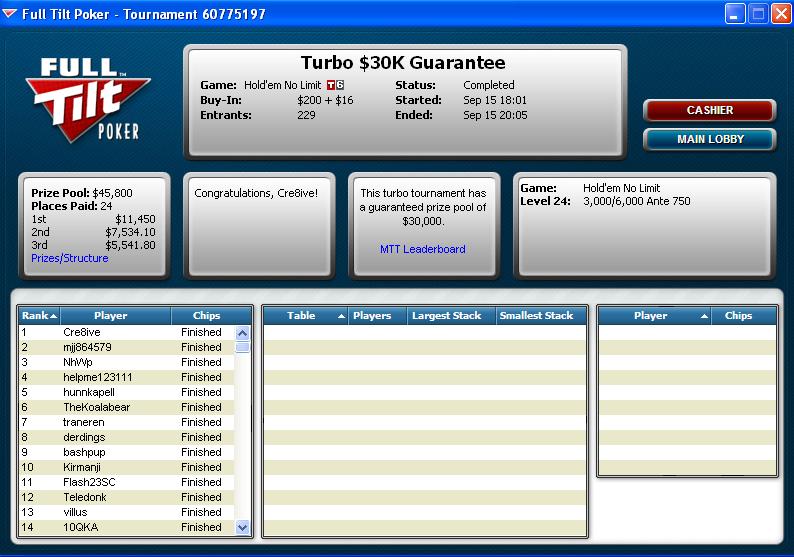This screenshot has width=794, height=557.
Task: Click the 6-max icon next to Hold'em No Limit
Action: (340, 85)
